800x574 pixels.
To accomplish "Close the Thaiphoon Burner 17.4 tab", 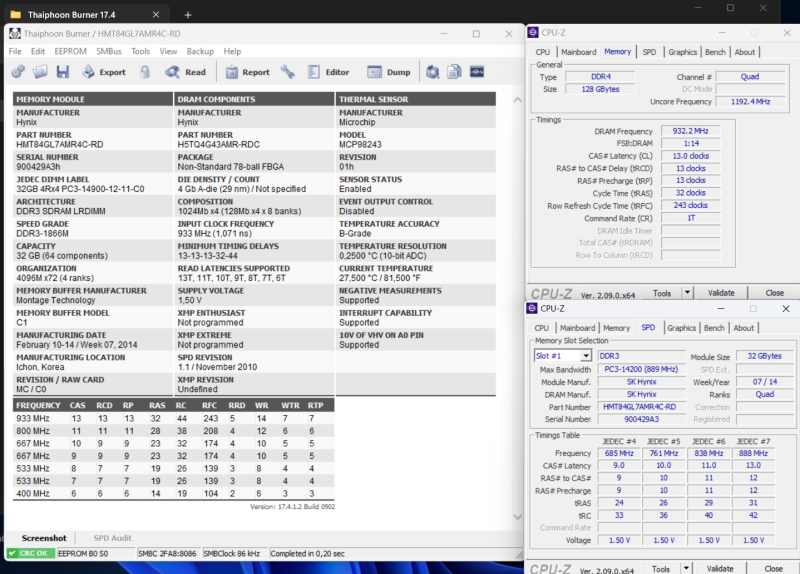I will [x=156, y=15].
